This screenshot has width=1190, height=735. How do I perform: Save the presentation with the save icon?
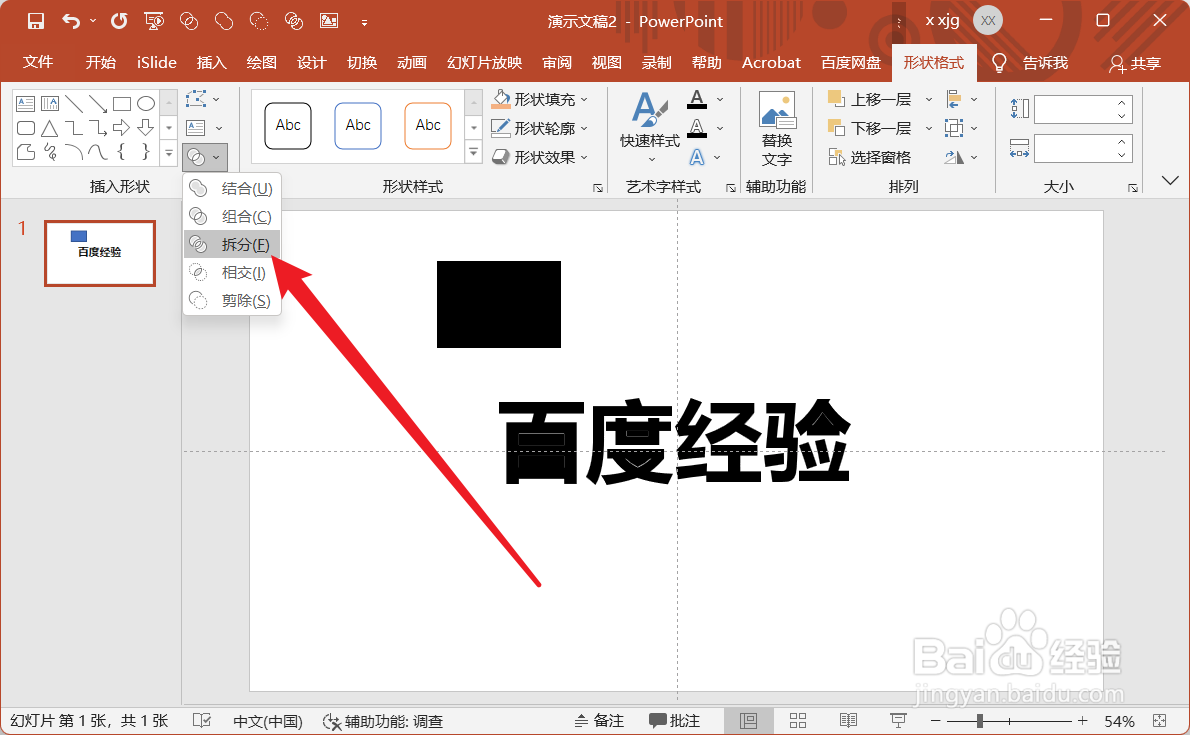35,21
